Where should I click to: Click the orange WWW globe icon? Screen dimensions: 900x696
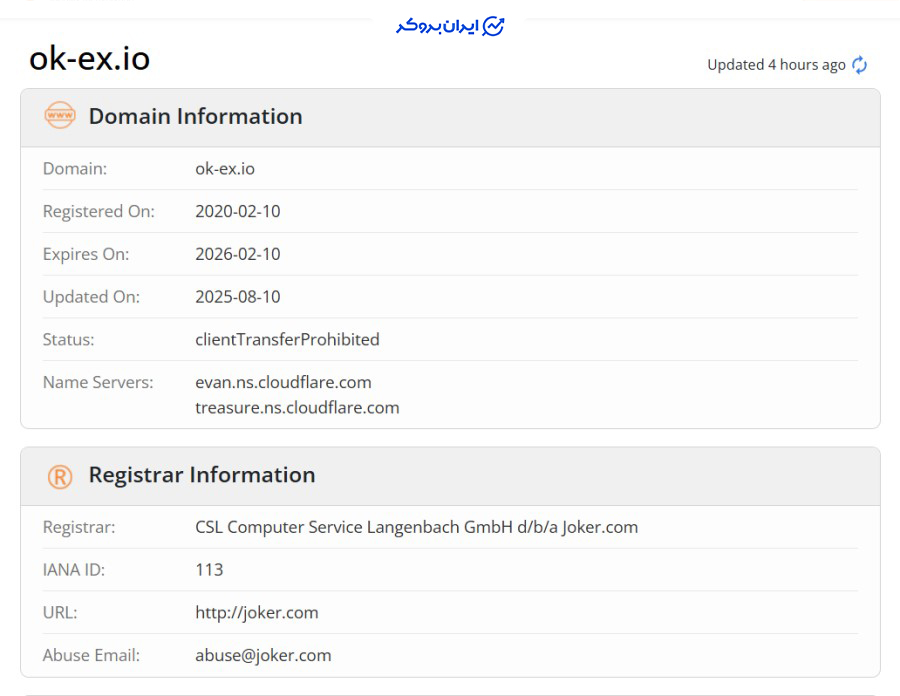60,116
